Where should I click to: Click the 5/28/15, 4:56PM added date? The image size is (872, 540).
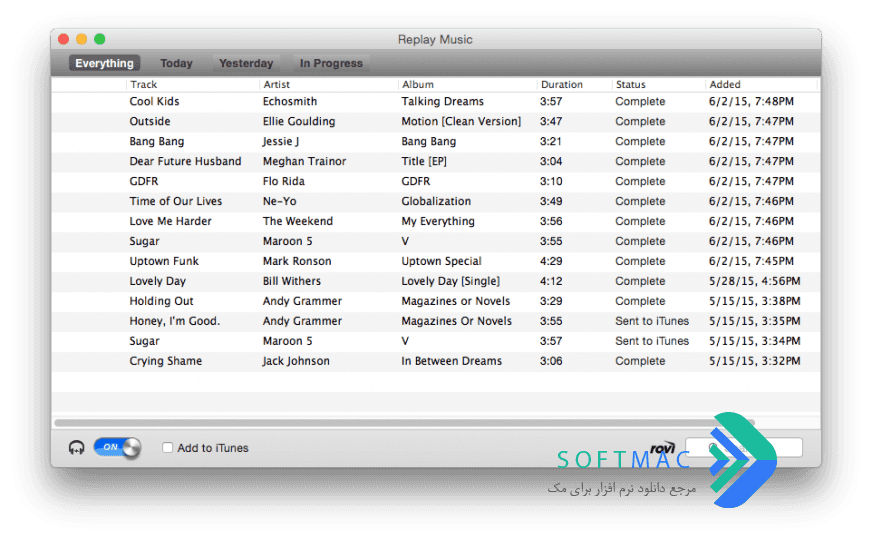click(x=754, y=281)
